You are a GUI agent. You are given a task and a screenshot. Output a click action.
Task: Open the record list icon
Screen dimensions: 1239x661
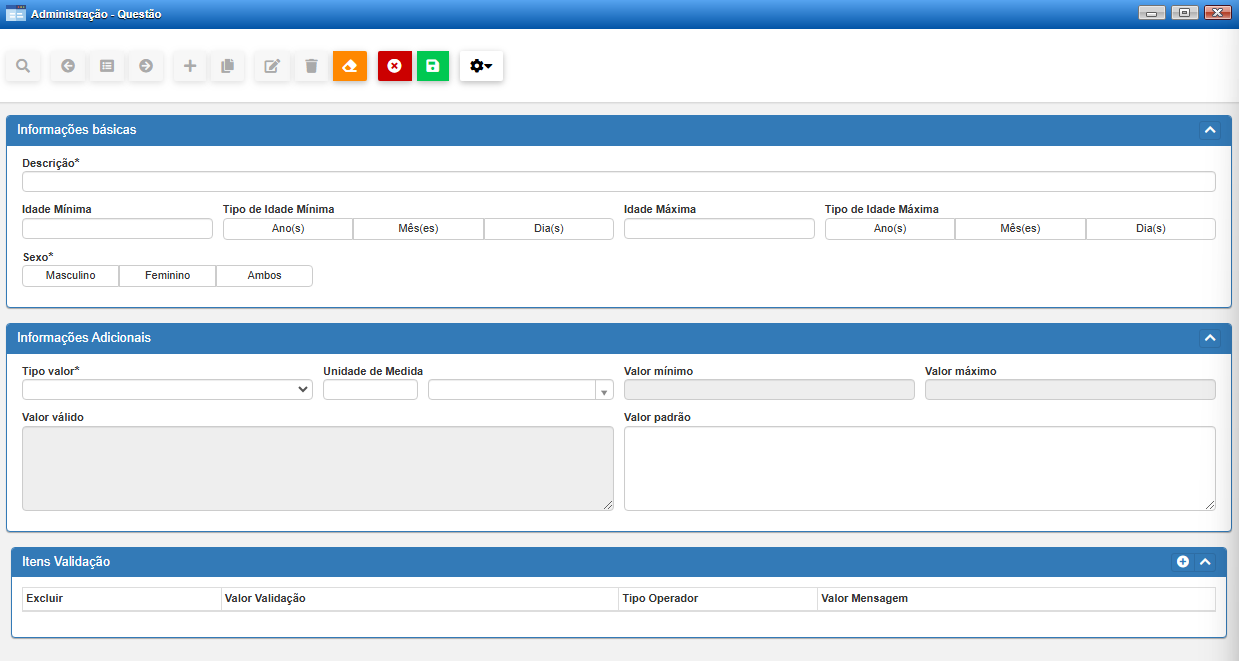coord(107,66)
